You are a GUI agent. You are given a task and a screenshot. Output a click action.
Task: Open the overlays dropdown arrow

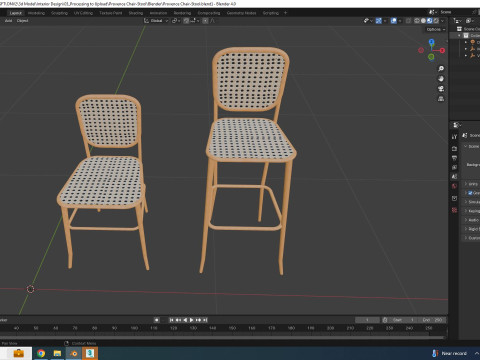pos(400,21)
